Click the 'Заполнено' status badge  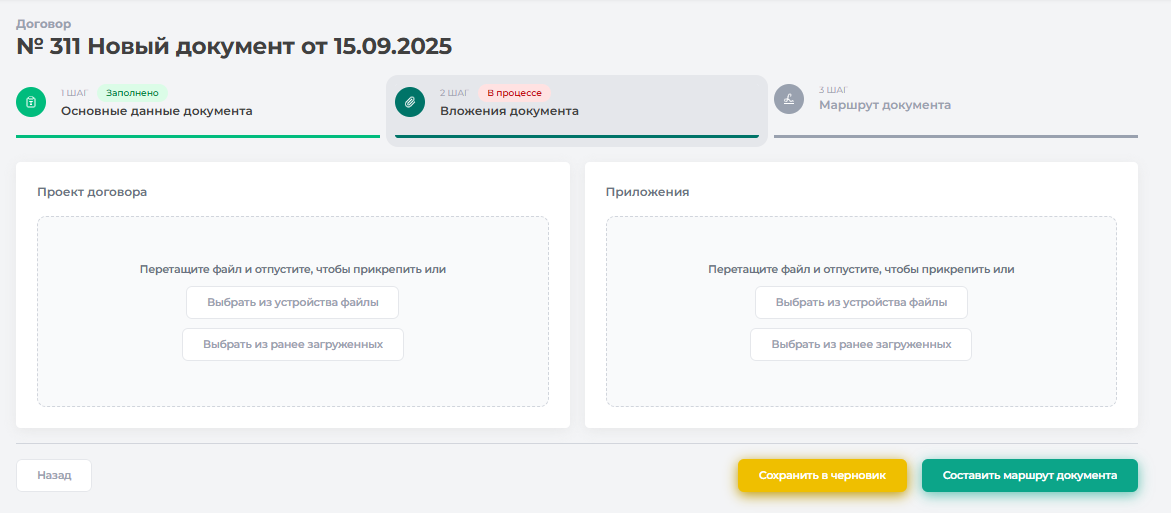[132, 93]
